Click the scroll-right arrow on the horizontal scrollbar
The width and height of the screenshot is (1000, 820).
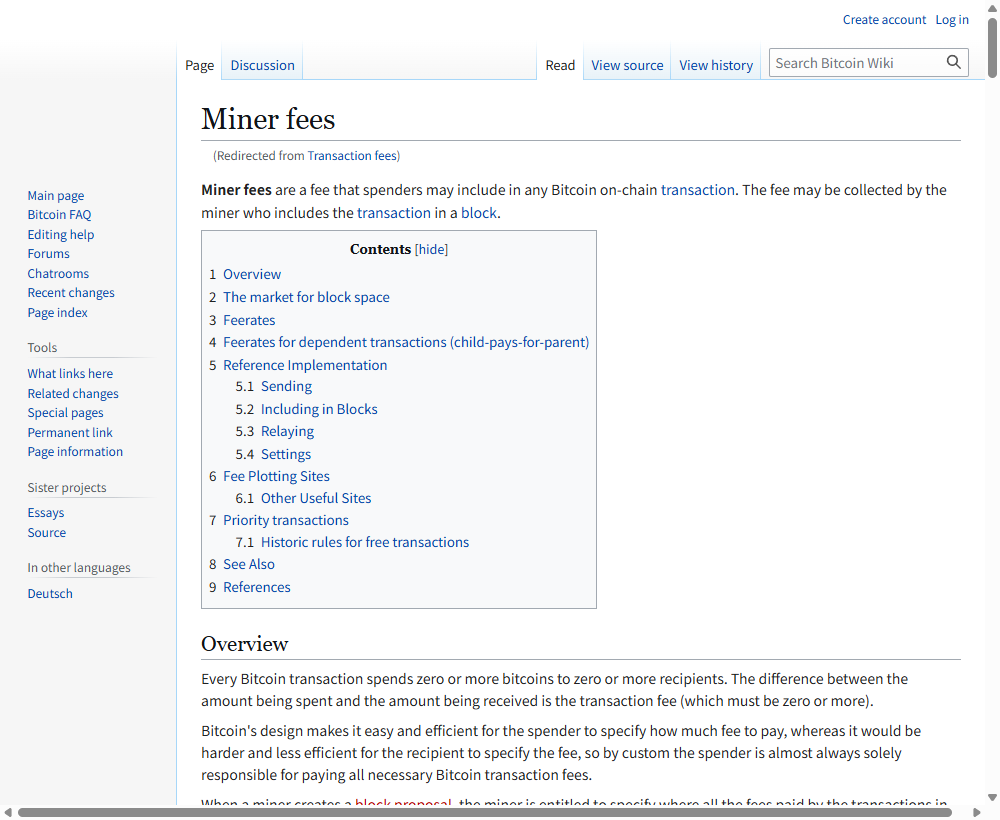tap(976, 812)
